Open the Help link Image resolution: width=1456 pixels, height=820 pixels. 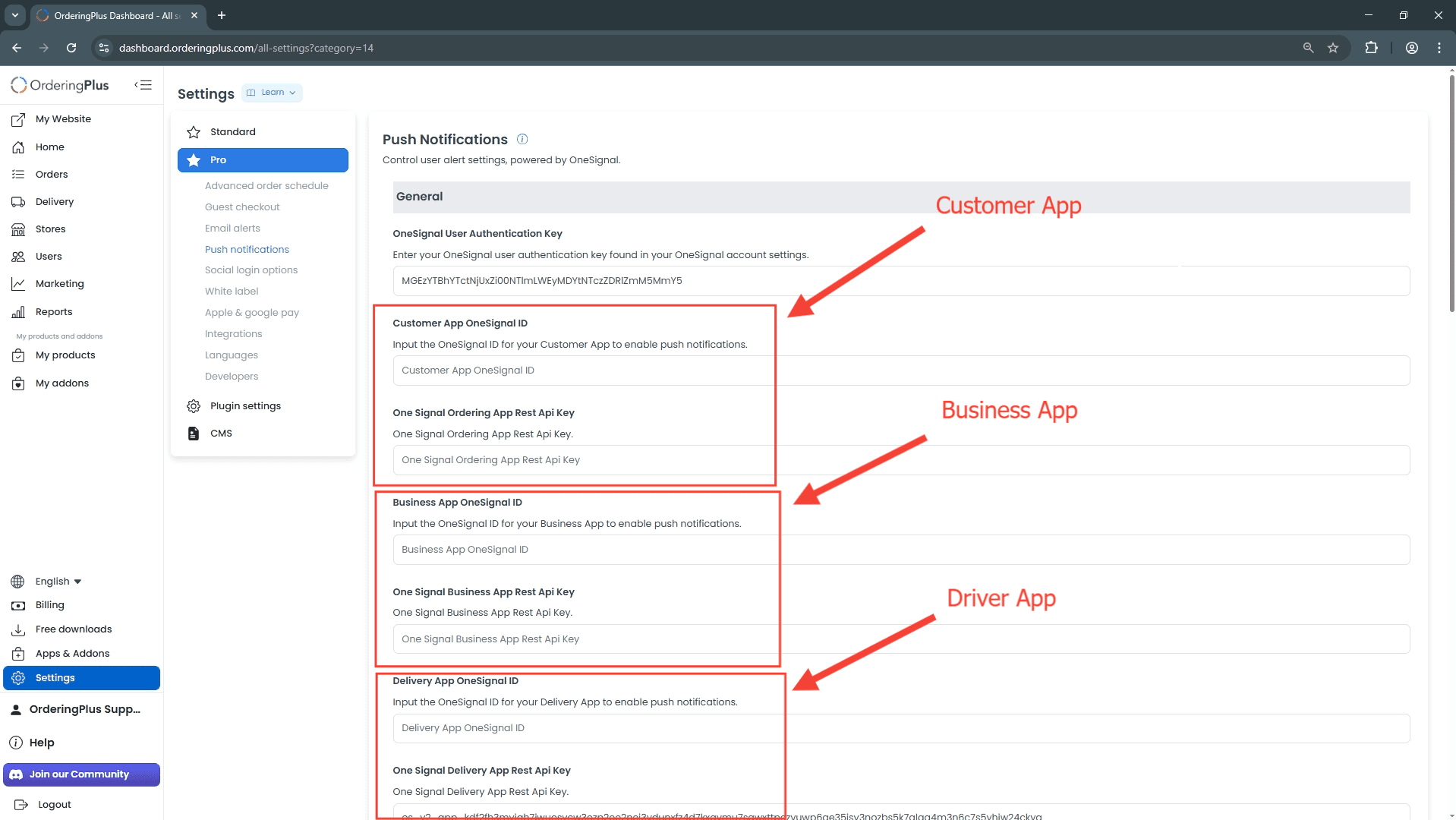click(x=42, y=743)
